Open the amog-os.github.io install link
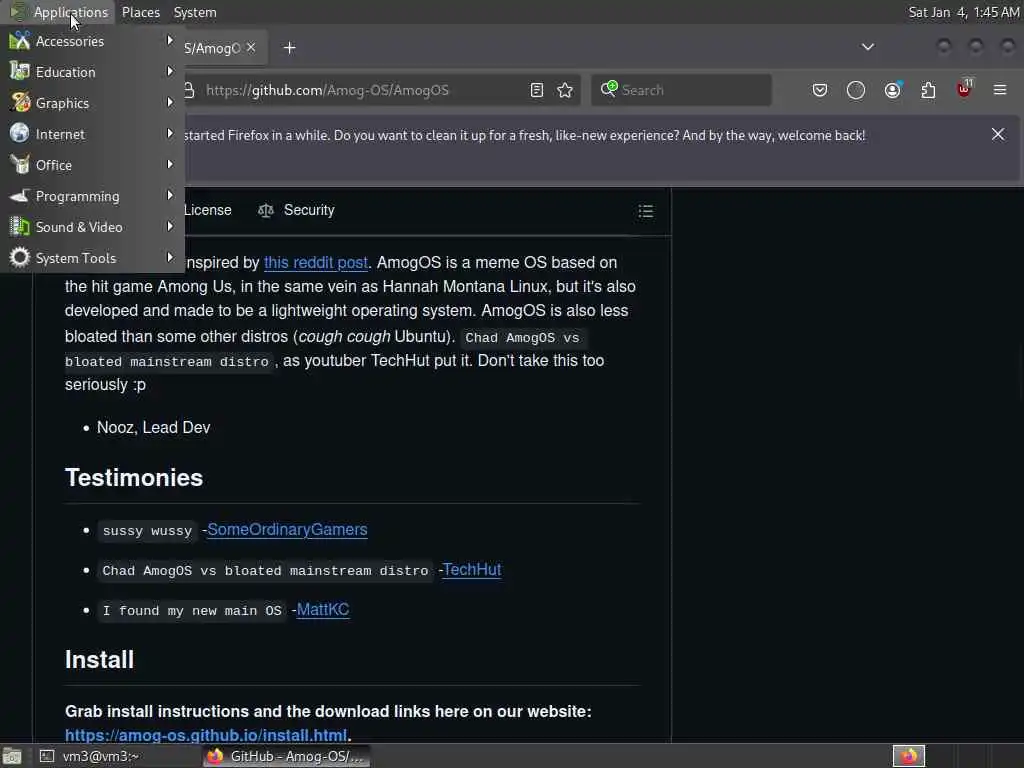Viewport: 1024px width, 768px height. click(x=206, y=735)
